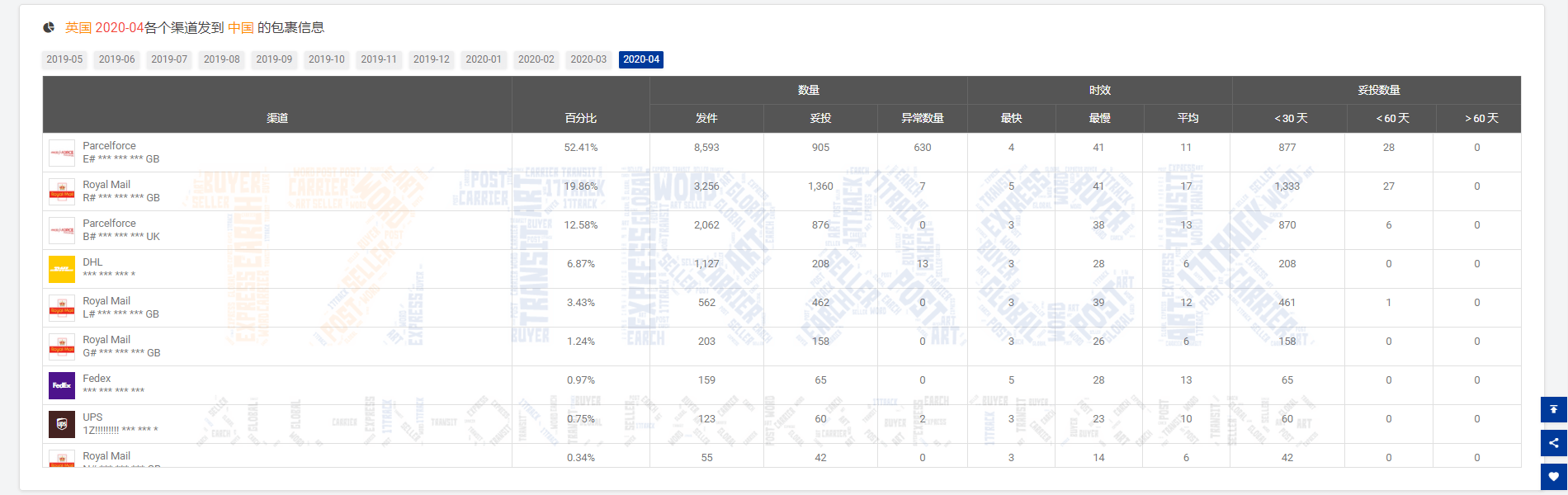Open the Royal Mail L# GB channel name
The image size is (1568, 495).
106,301
